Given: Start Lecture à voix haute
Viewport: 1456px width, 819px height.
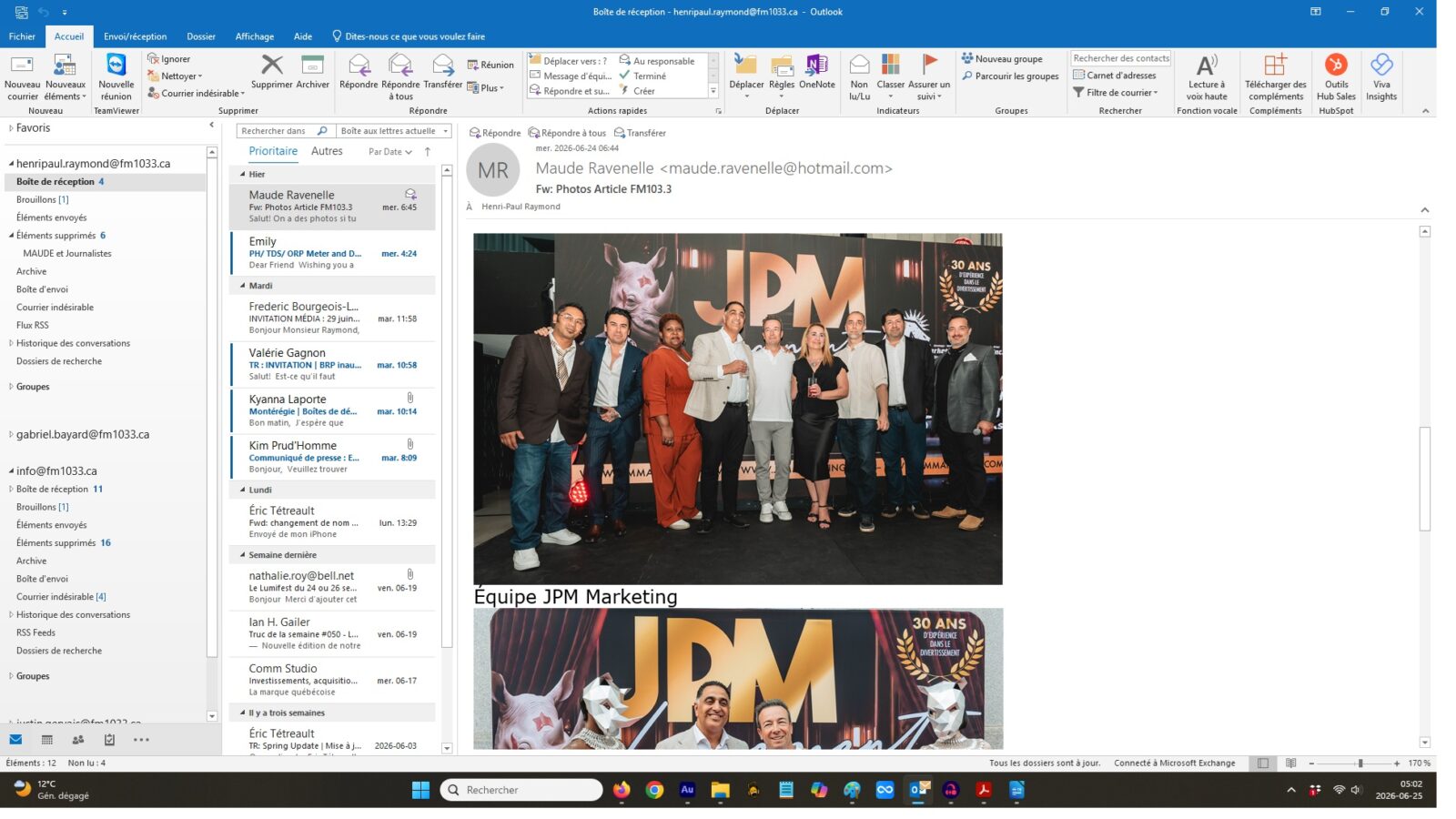Looking at the screenshot, I should [1207, 76].
